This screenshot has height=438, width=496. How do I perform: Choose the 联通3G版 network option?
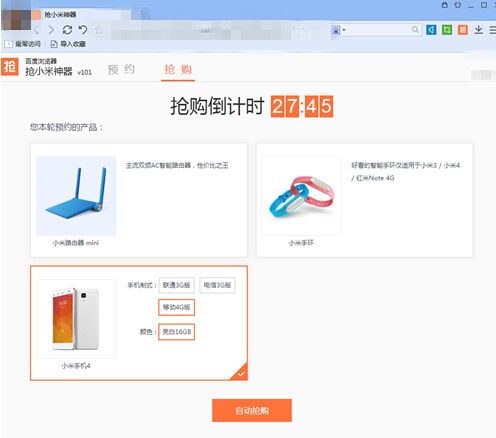coord(177,285)
